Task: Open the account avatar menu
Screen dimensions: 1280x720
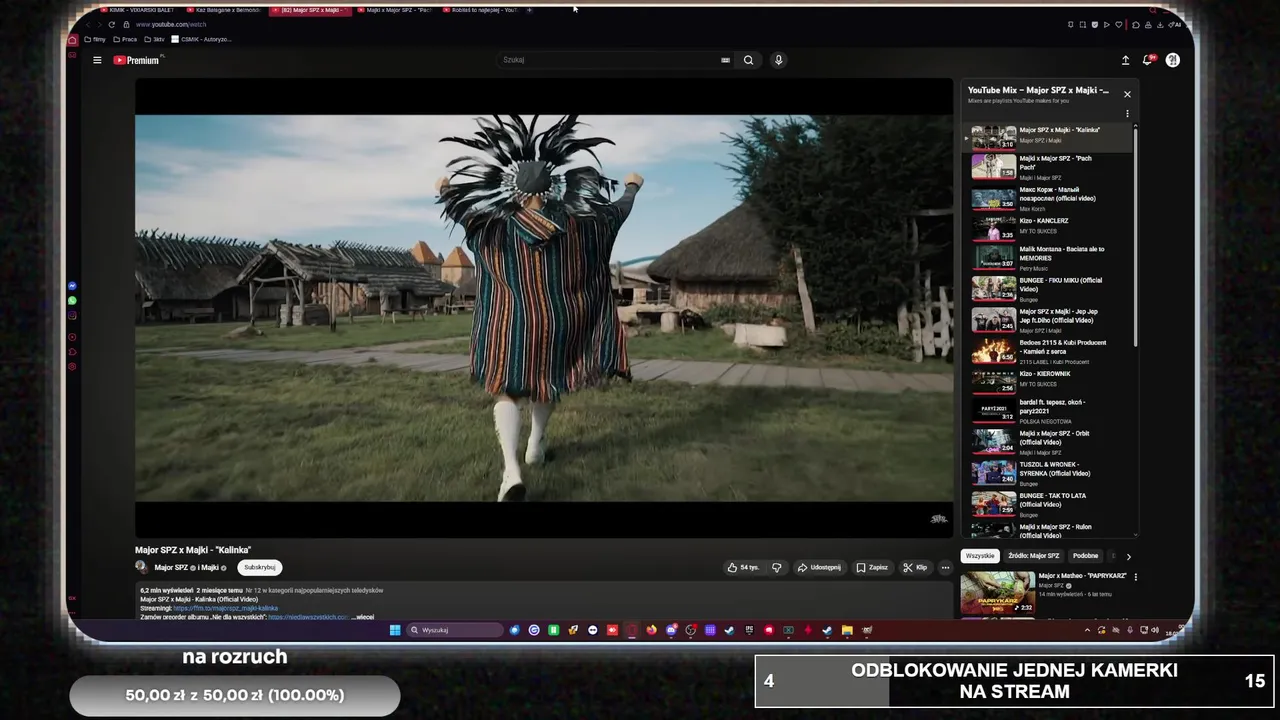Action: 1172,60
